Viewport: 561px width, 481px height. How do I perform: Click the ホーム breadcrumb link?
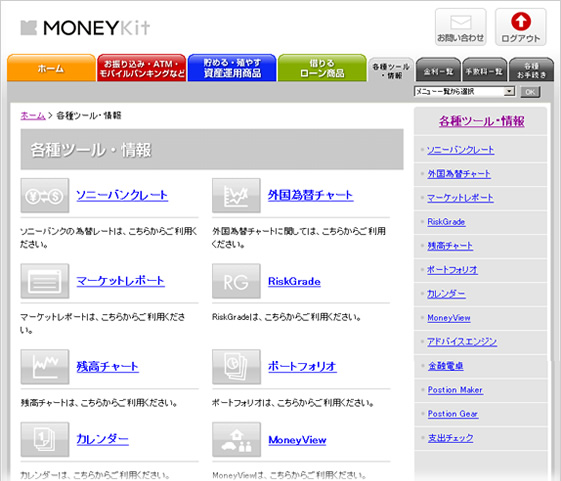33,116
